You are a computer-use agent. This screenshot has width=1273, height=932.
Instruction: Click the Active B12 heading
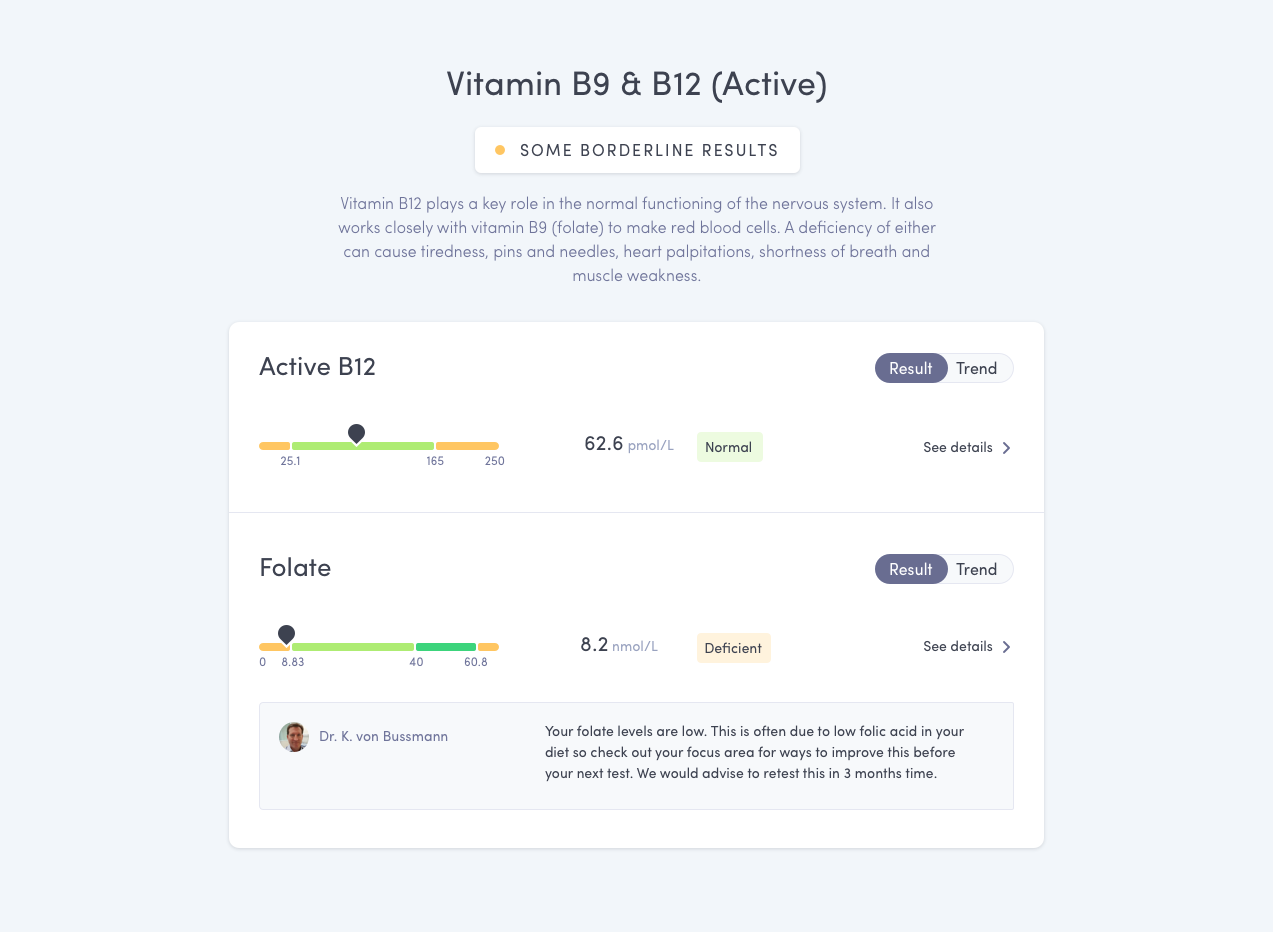317,367
